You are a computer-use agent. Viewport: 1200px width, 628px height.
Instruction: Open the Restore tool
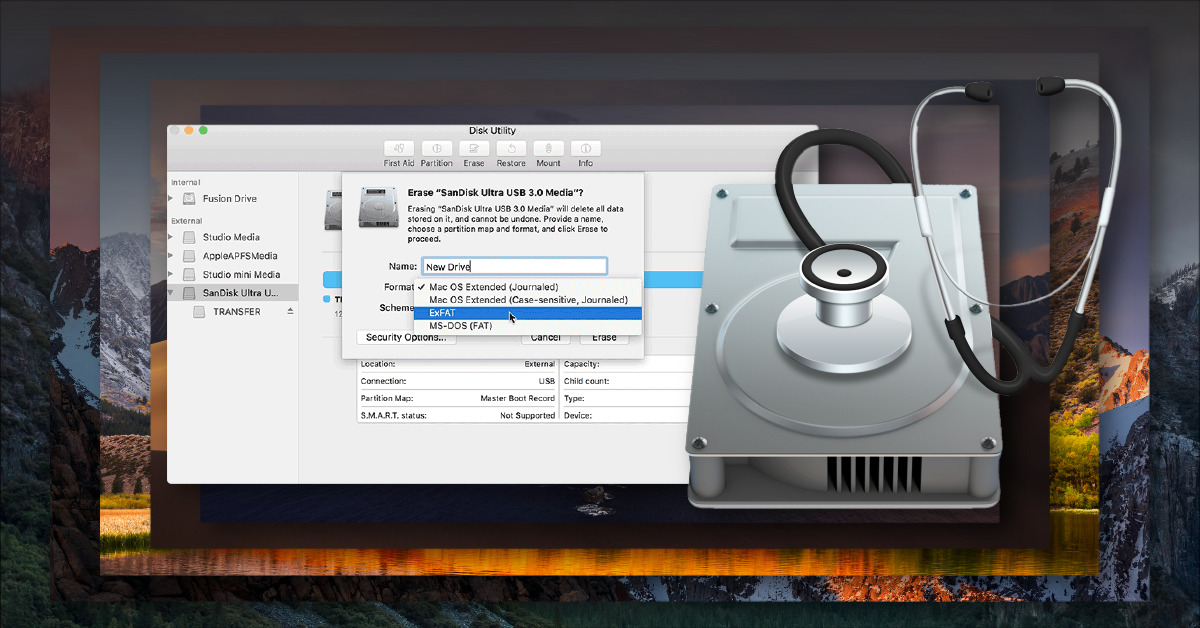[510, 153]
